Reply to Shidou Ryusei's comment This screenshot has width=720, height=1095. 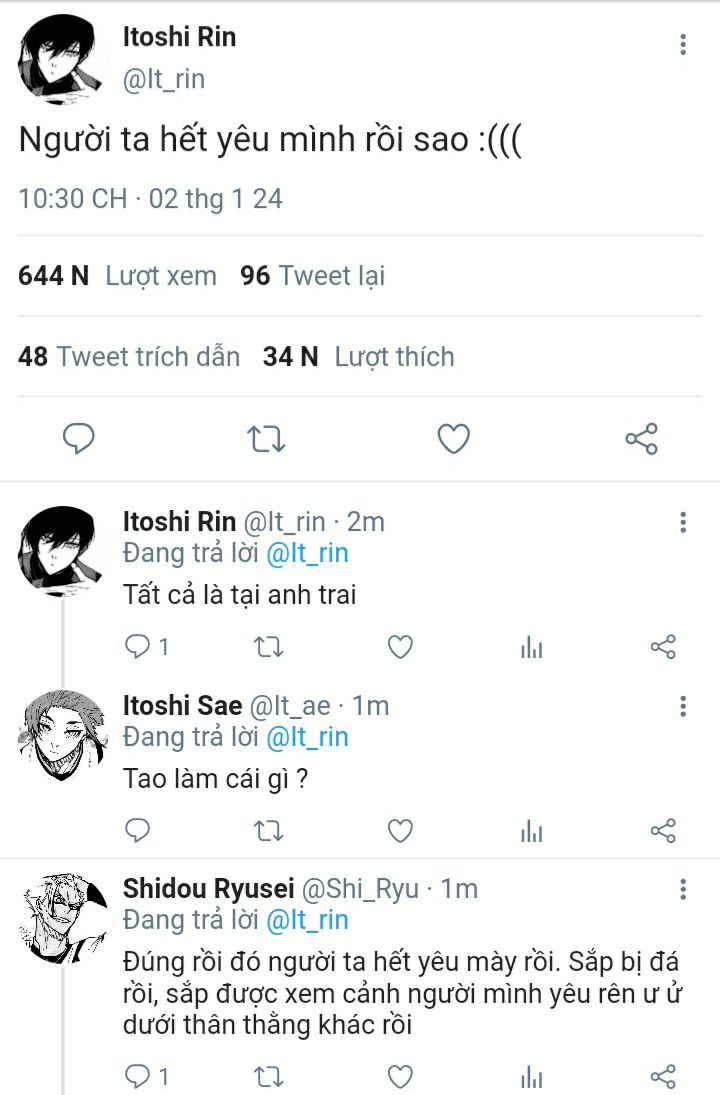(x=137, y=1076)
